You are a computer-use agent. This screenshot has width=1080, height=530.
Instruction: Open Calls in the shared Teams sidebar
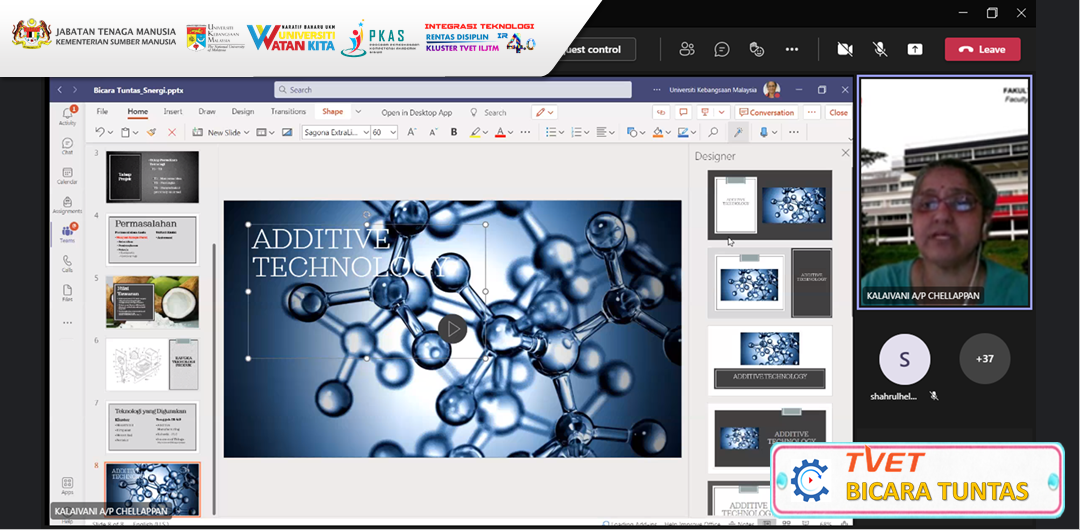[x=67, y=263]
